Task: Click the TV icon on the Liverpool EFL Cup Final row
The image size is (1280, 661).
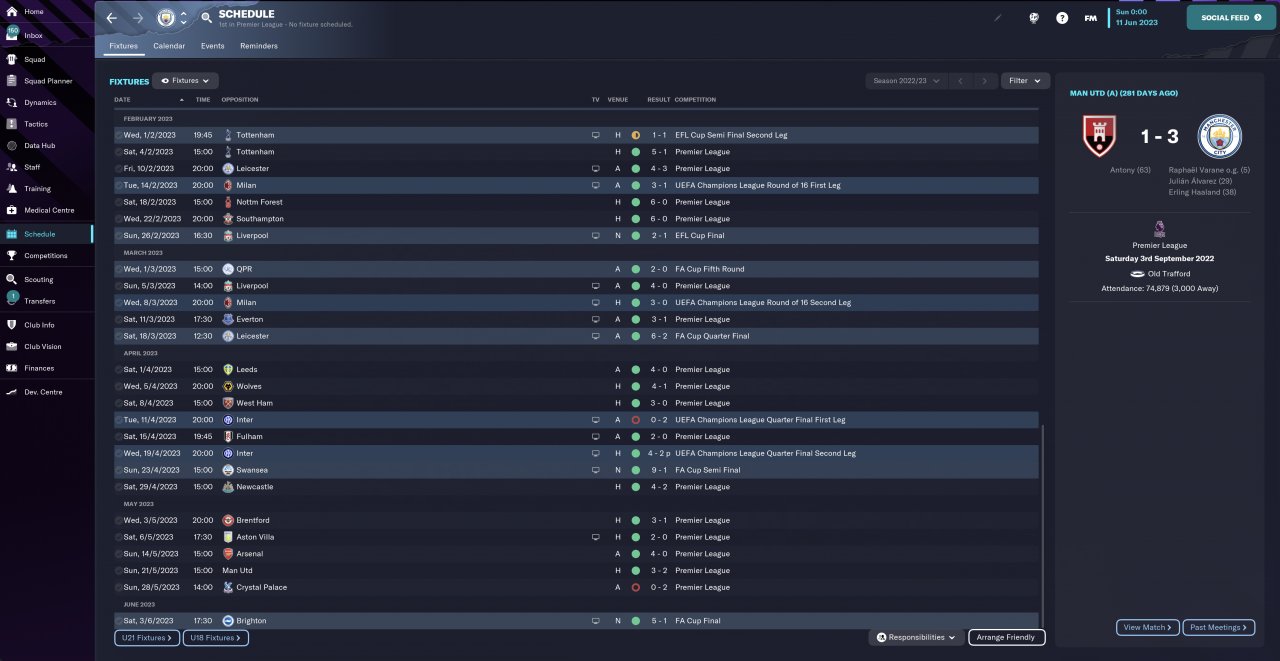Action: pos(595,235)
